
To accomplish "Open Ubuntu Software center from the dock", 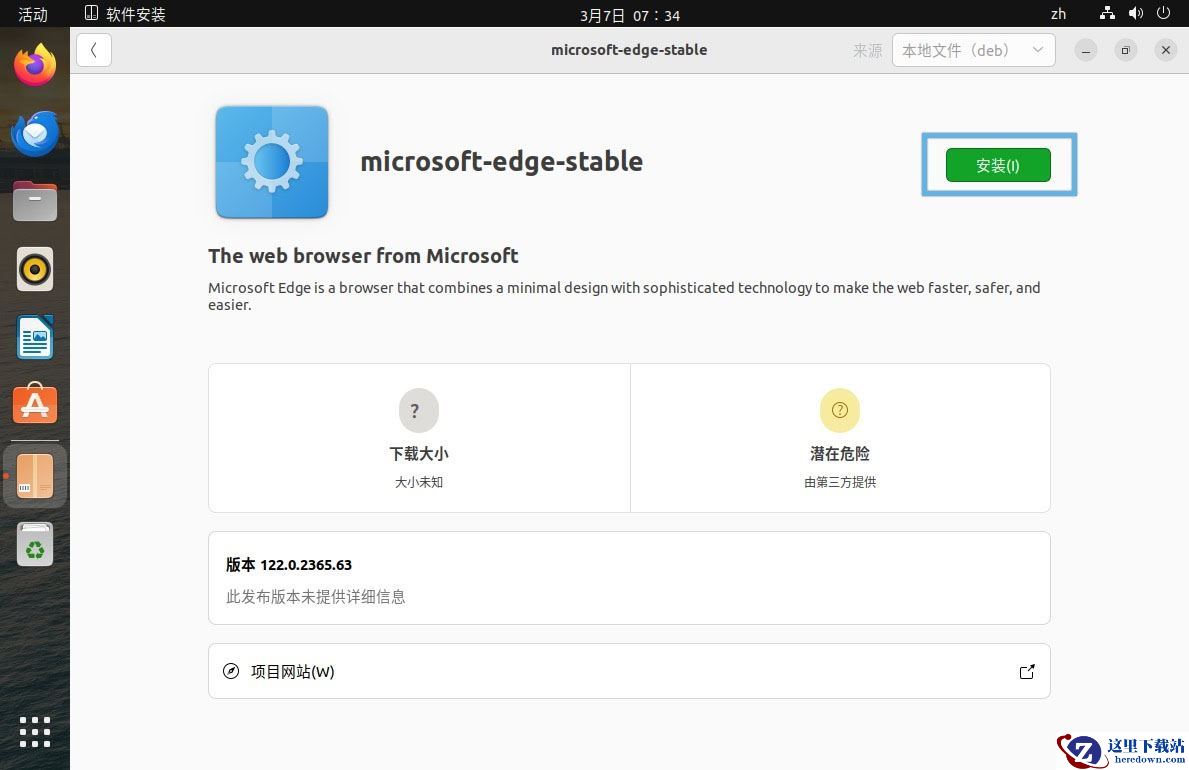I will pyautogui.click(x=35, y=404).
